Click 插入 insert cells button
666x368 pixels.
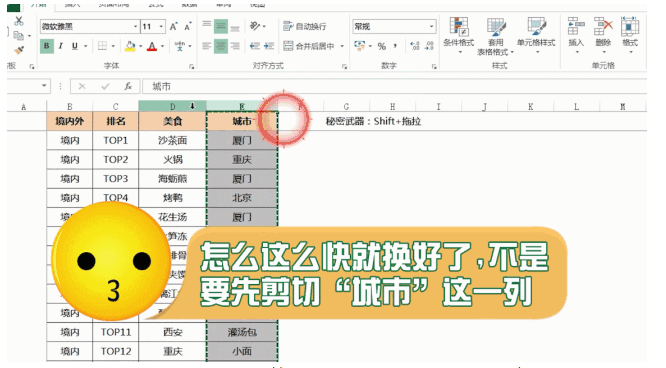point(576,36)
